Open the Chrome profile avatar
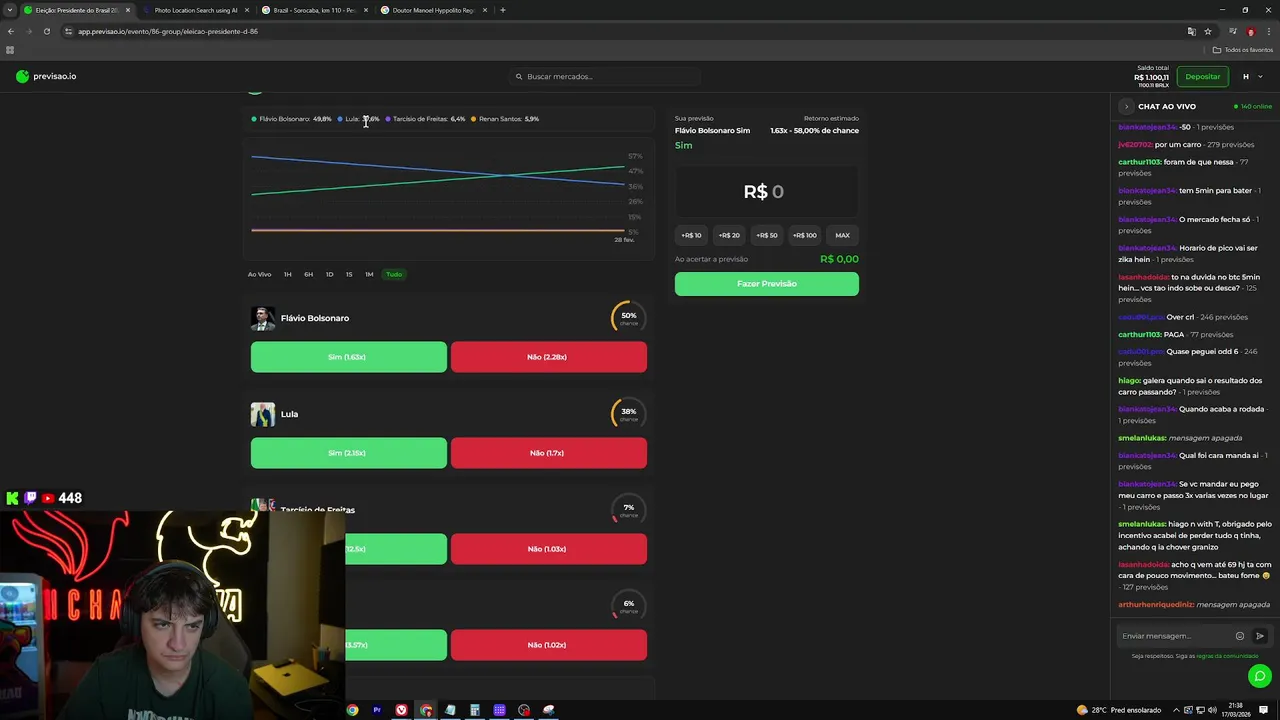Image resolution: width=1280 pixels, height=720 pixels. click(1250, 31)
